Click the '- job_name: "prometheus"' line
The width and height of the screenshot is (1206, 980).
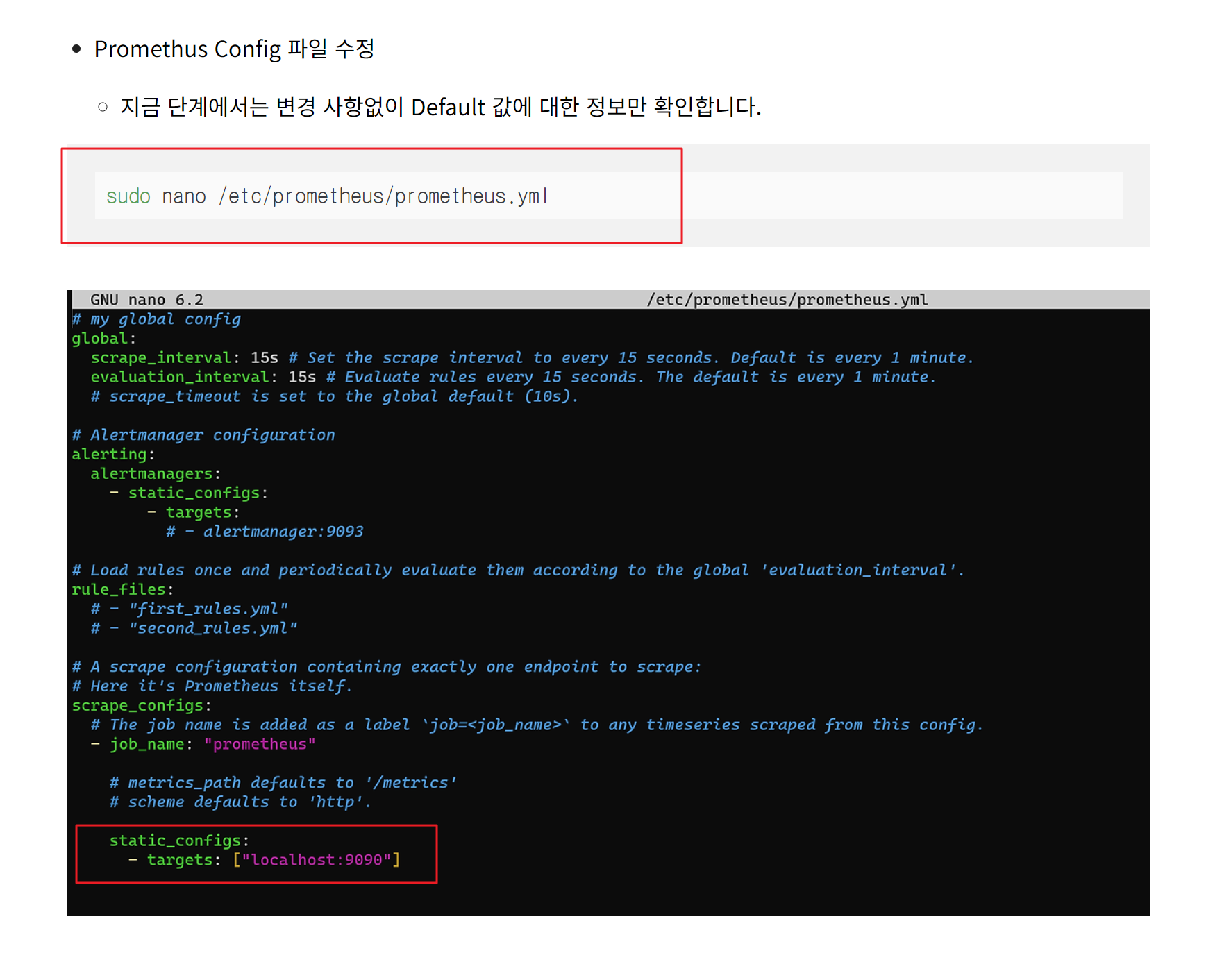click(x=203, y=744)
